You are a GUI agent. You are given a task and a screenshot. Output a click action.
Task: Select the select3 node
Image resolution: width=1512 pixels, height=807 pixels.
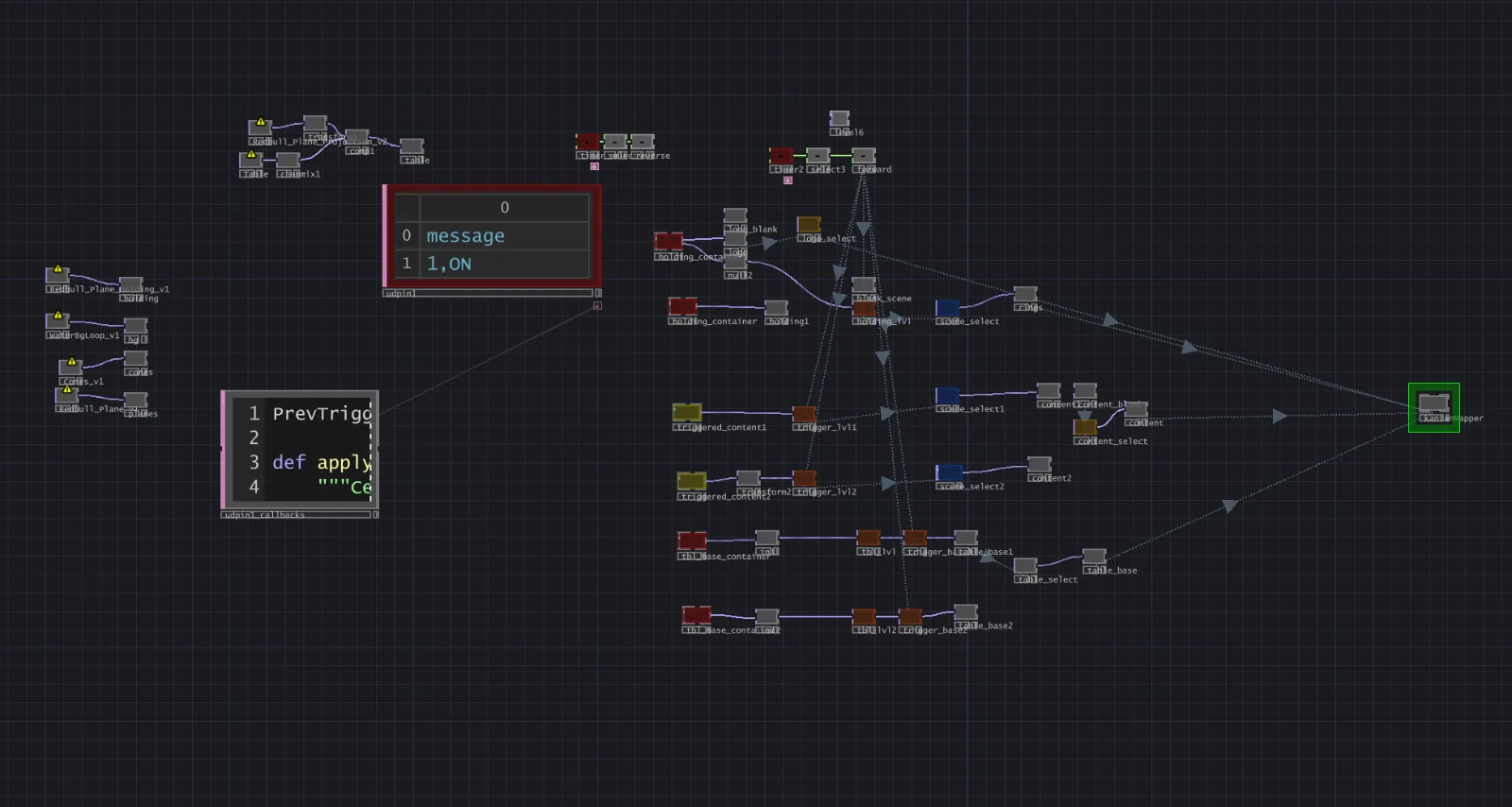pyautogui.click(x=818, y=156)
